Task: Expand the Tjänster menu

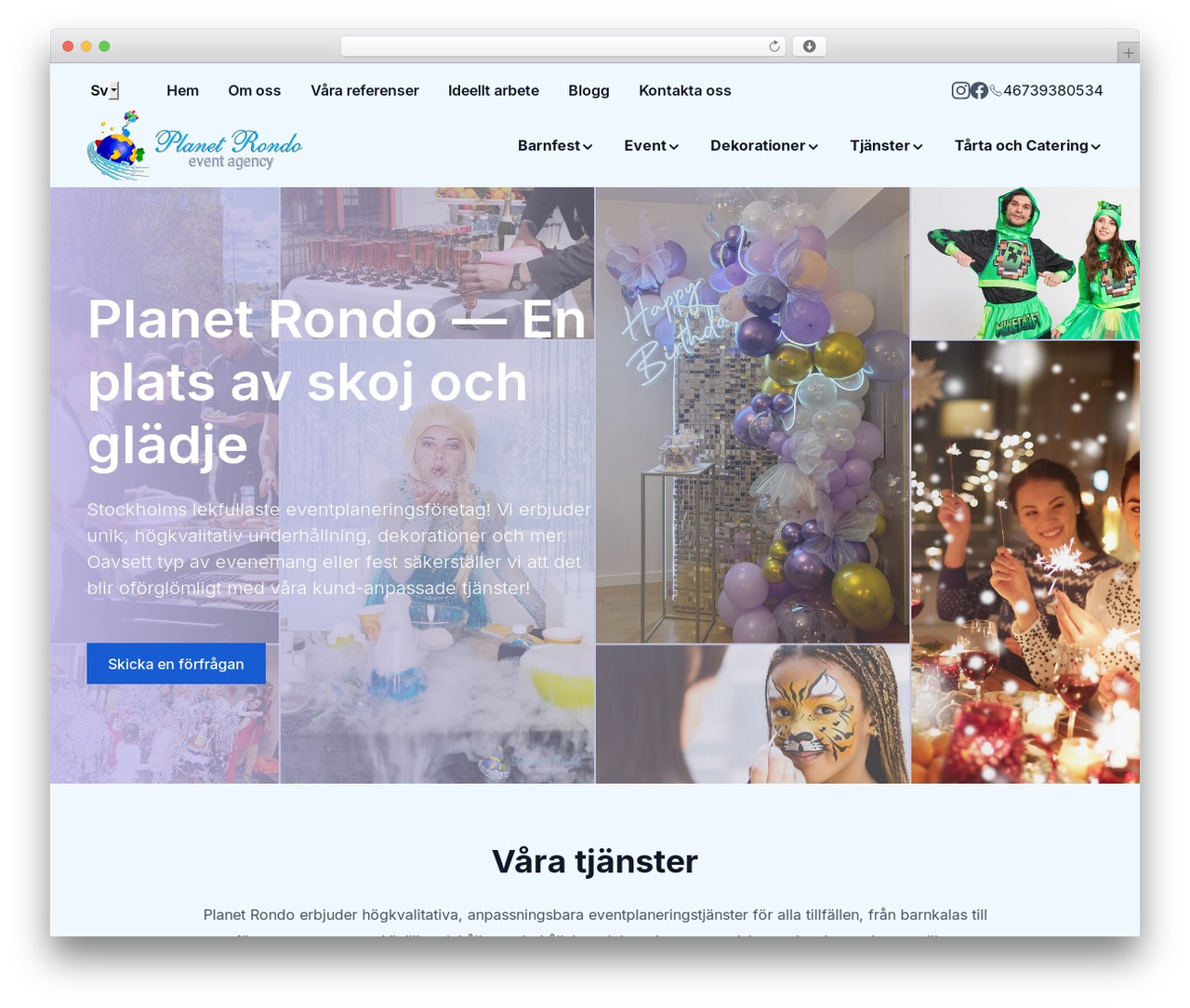Action: (x=886, y=145)
